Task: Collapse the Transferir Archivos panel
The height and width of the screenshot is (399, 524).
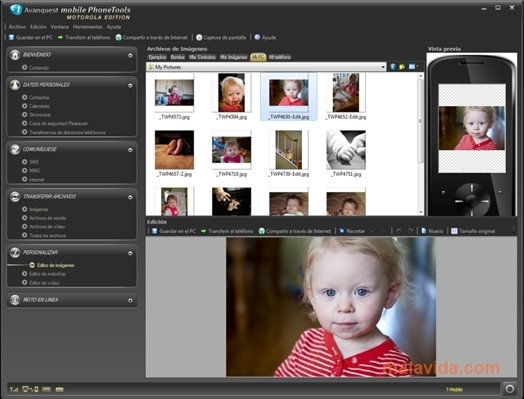Action: 130,197
